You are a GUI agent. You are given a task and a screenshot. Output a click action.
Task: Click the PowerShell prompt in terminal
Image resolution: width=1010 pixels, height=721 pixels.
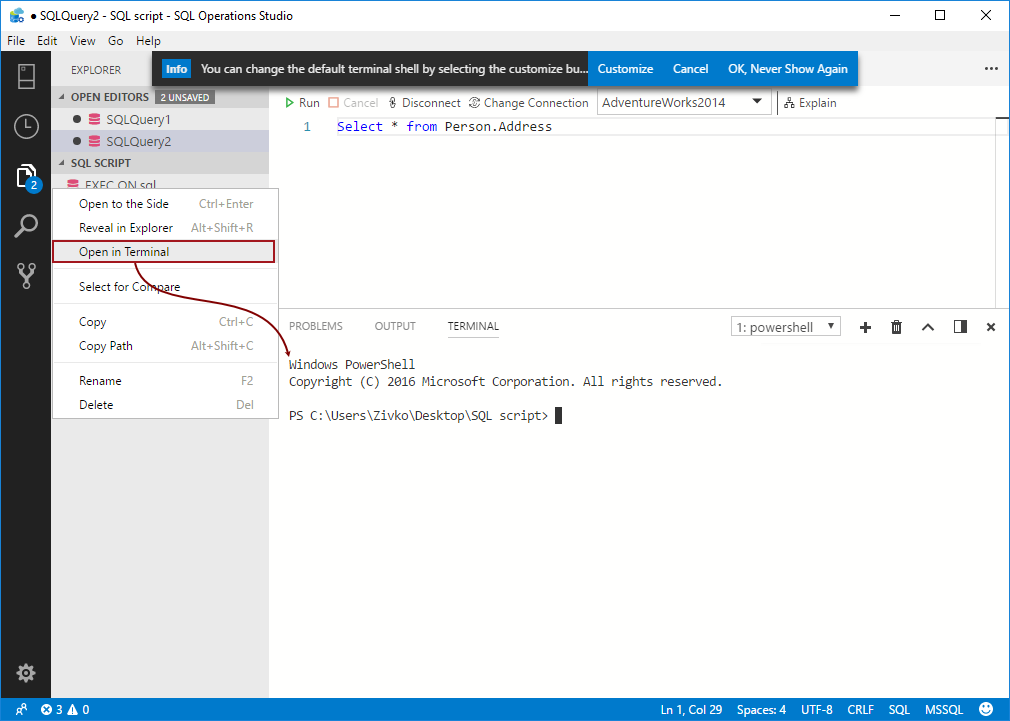(418, 416)
